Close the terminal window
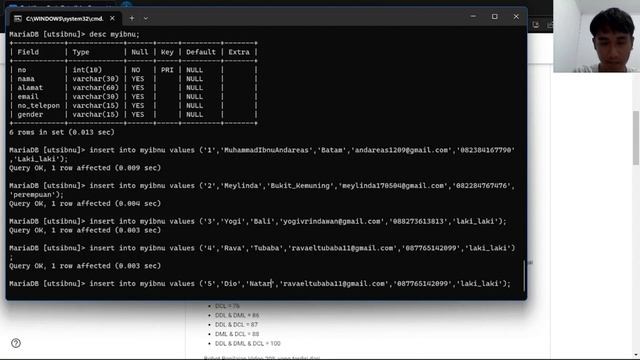Viewport: 640px width, 360px height. pyautogui.click(x=516, y=17)
